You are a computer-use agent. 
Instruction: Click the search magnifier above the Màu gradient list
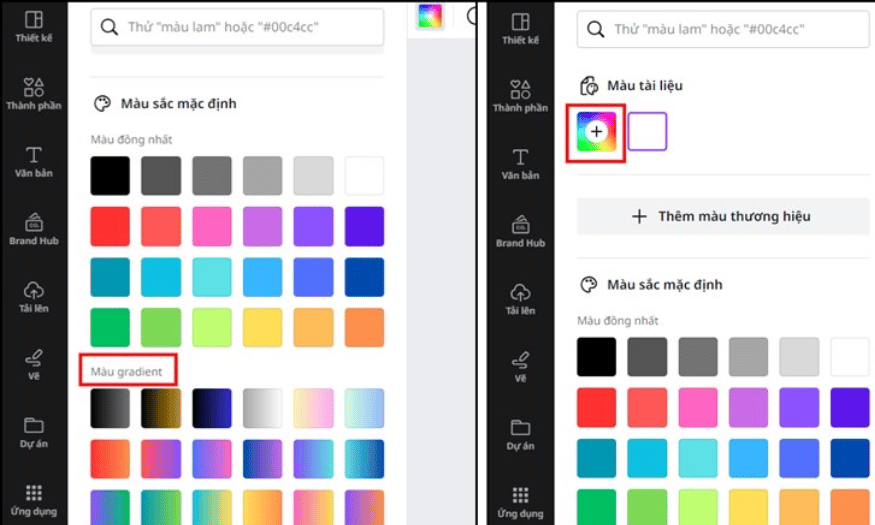pyautogui.click(x=109, y=27)
